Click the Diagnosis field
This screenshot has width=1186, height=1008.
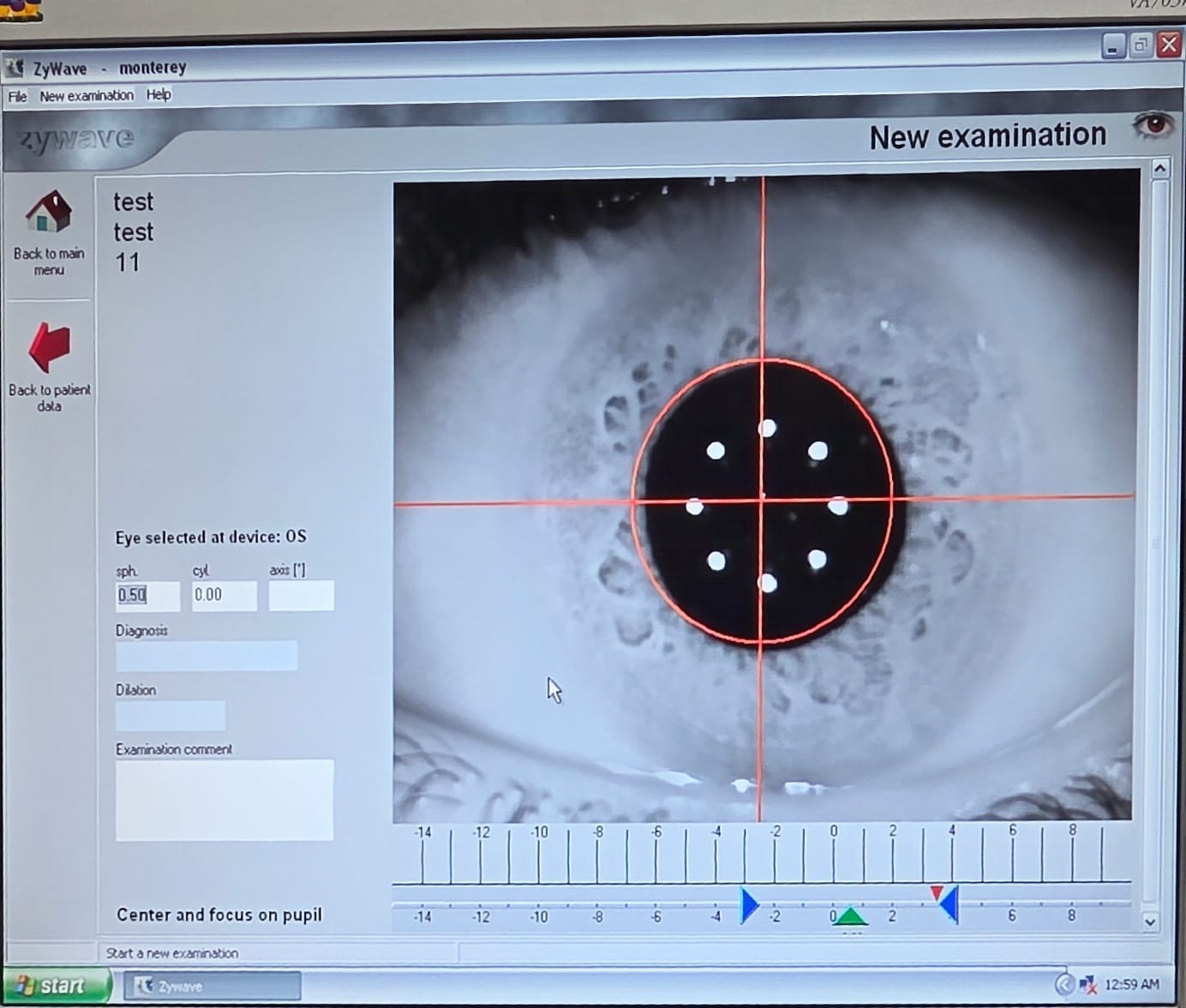207,656
